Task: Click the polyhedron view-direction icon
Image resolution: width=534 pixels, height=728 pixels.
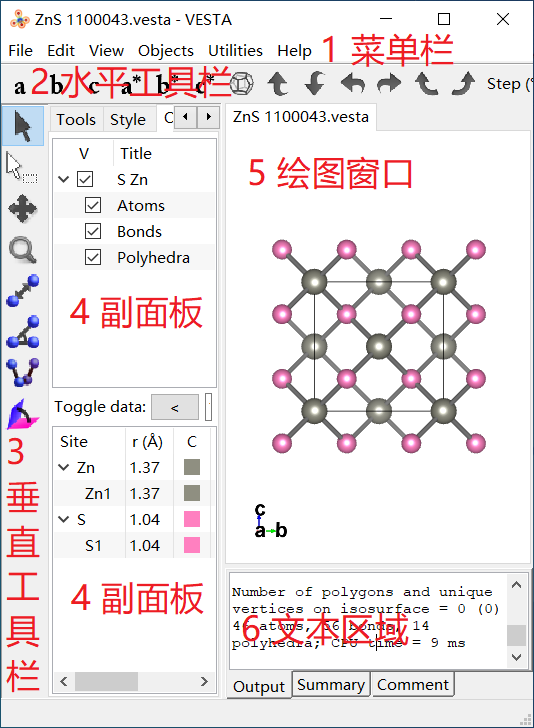Action: tap(242, 84)
